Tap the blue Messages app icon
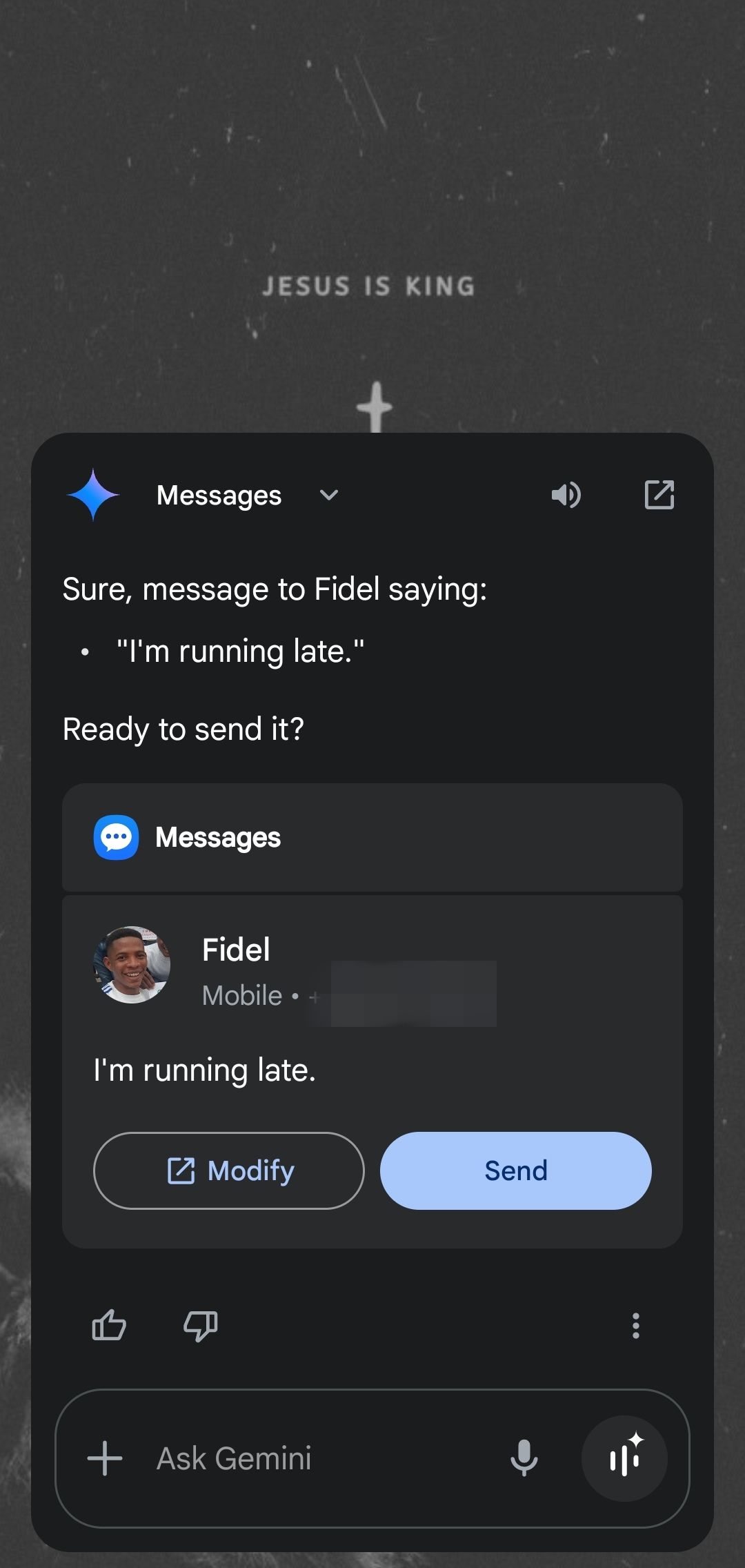The width and height of the screenshot is (745, 1568). (x=116, y=838)
